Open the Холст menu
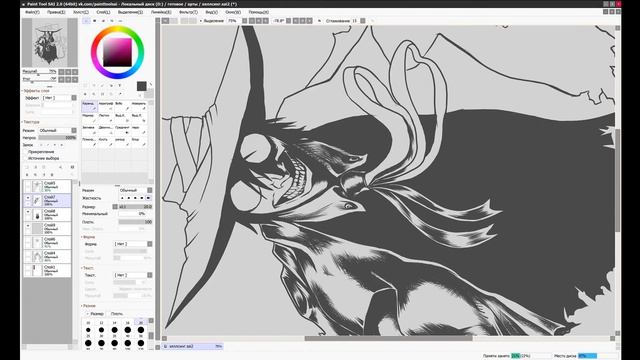640x360 pixels. coord(80,12)
